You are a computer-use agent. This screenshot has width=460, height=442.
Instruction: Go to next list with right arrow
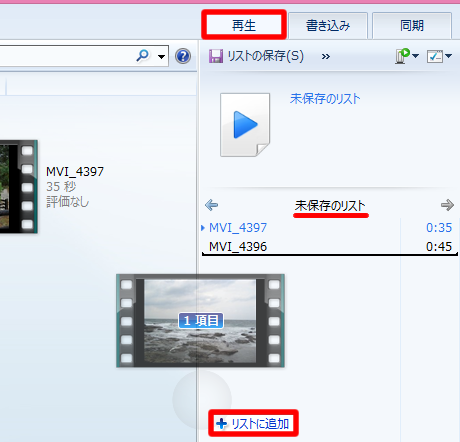[x=447, y=205]
